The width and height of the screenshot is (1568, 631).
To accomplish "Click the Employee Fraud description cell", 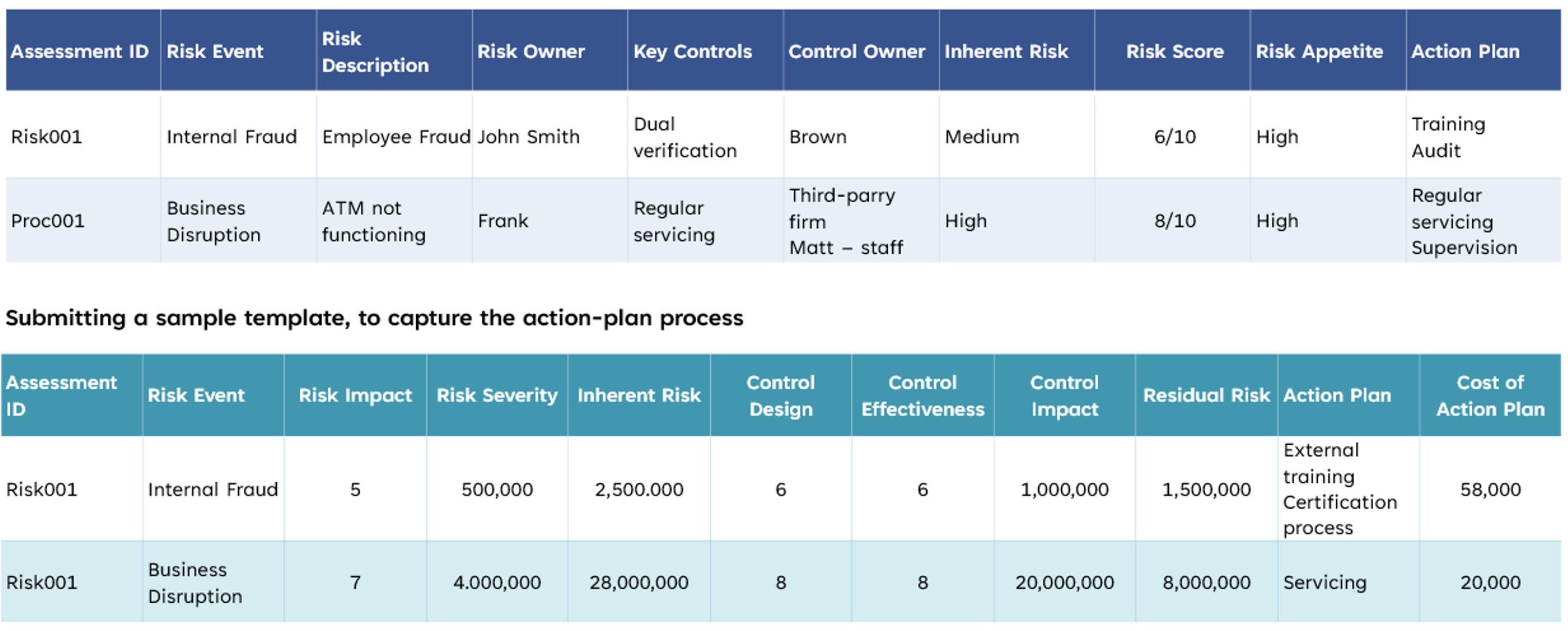I will [395, 137].
